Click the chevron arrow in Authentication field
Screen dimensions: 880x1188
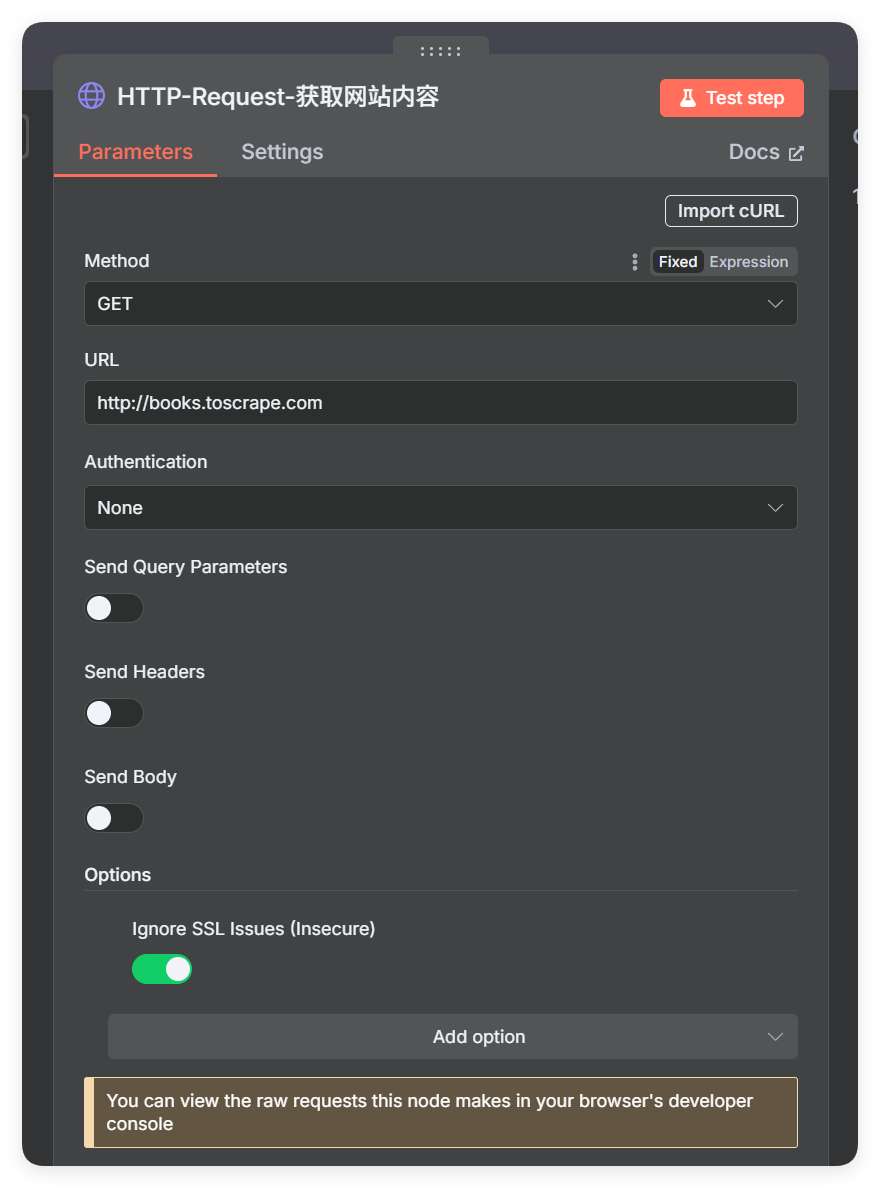point(775,508)
